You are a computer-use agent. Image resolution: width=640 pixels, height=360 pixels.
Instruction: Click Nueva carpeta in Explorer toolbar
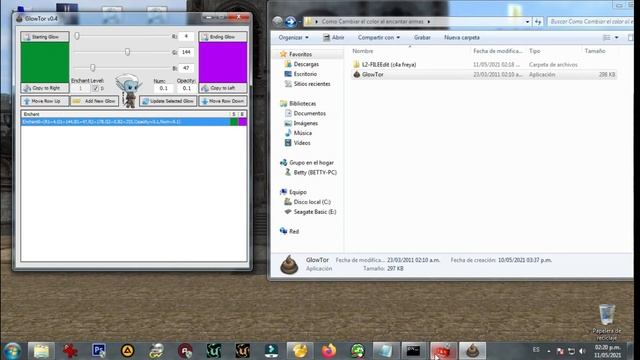(x=462, y=38)
